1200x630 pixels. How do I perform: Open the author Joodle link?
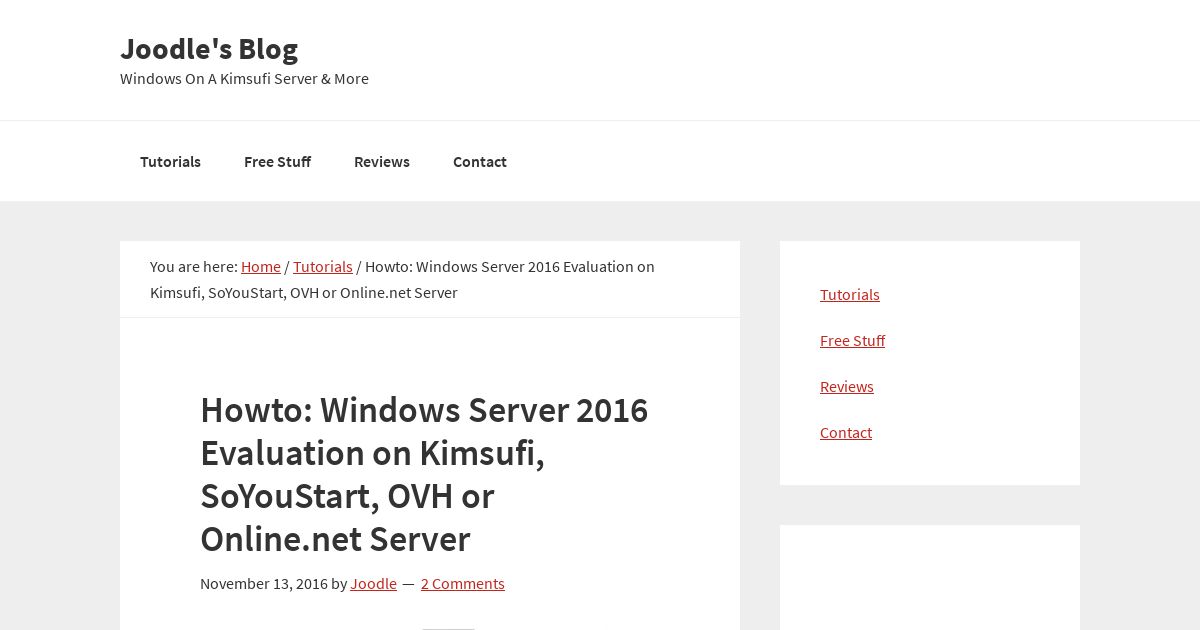click(373, 583)
